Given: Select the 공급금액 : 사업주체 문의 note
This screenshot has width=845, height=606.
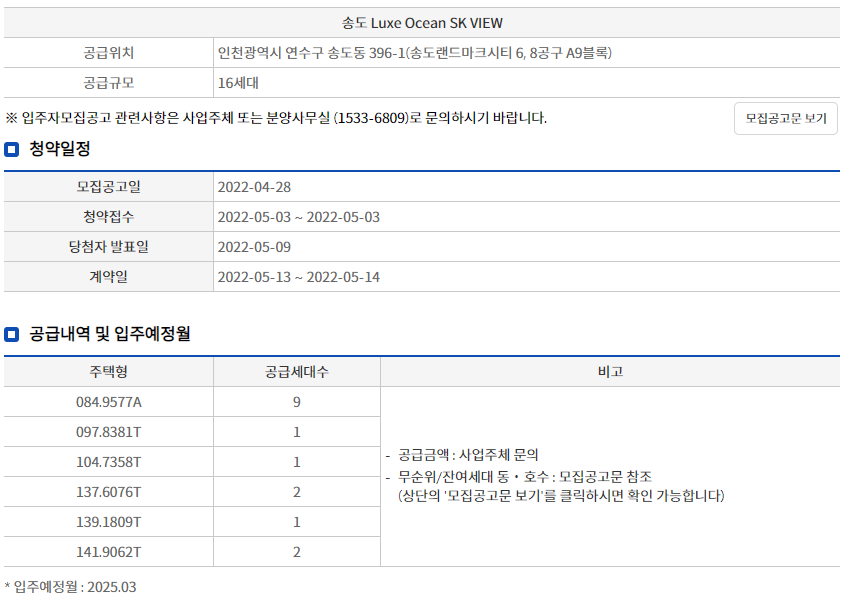Looking at the screenshot, I should pos(468,455).
